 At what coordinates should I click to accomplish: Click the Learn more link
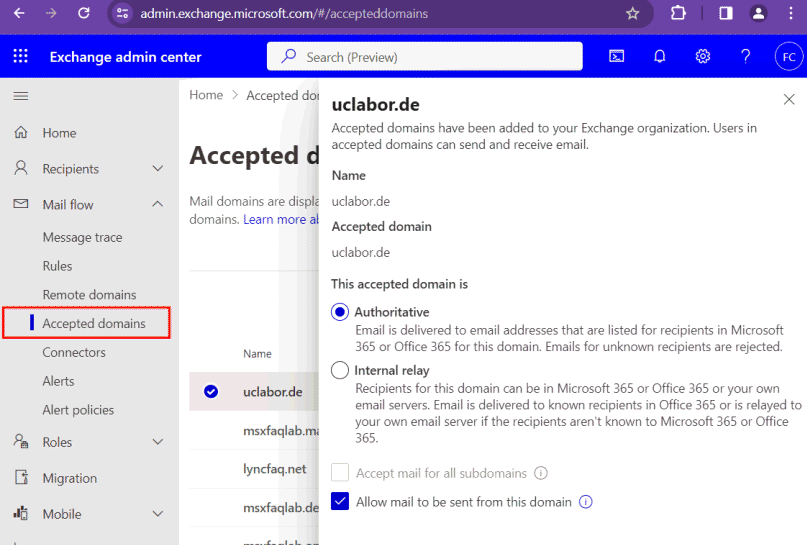[x=281, y=219]
